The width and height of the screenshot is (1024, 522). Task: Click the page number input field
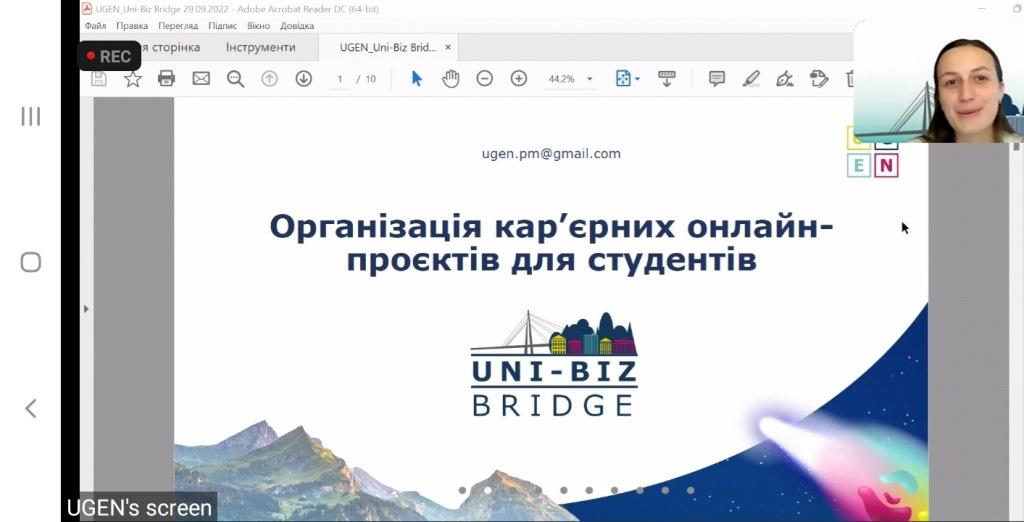coord(340,79)
